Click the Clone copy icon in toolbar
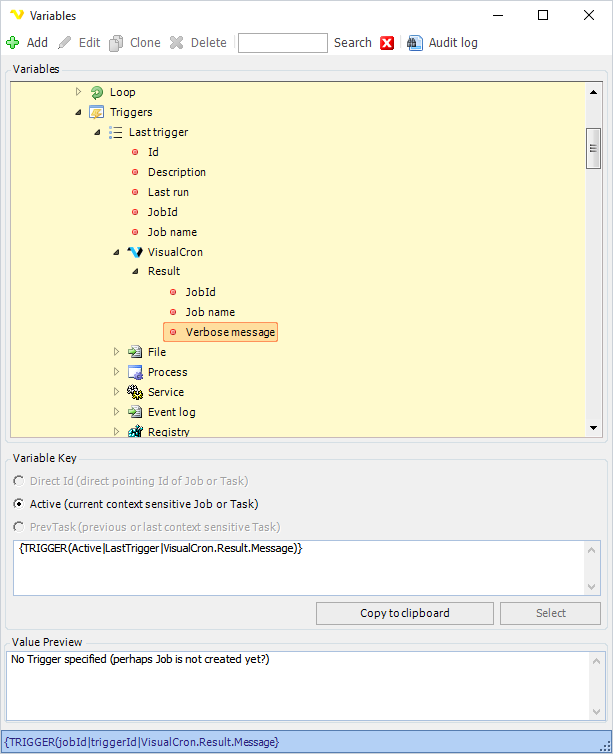The image size is (613, 754). (117, 43)
